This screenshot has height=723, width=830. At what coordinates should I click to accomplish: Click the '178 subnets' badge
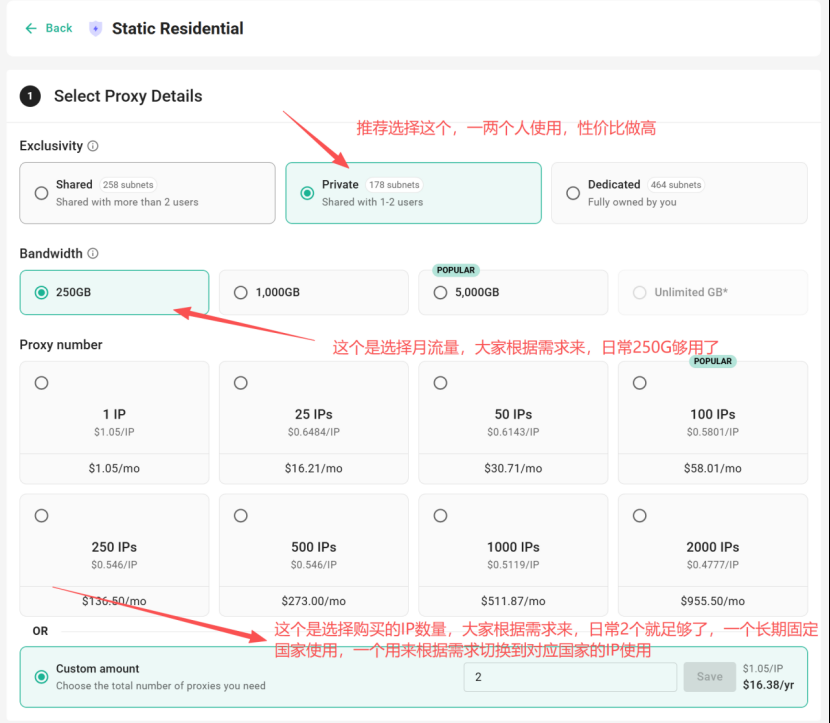(x=394, y=185)
